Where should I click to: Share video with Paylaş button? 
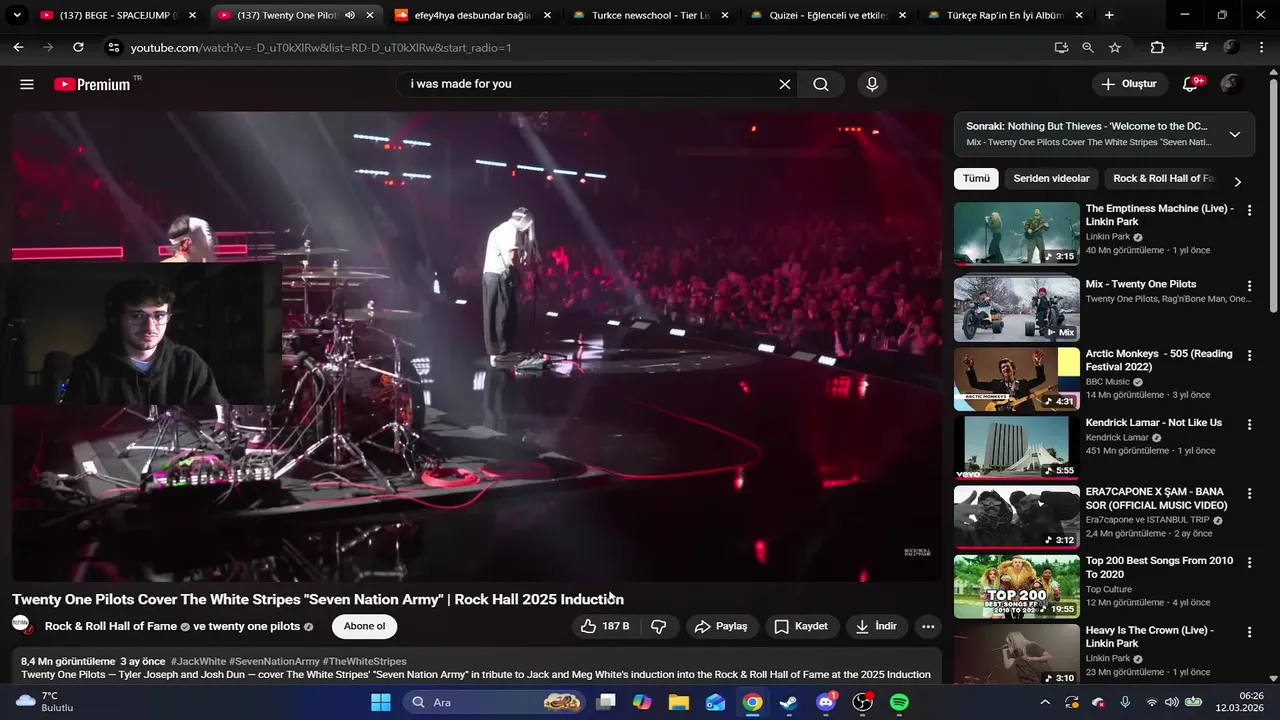point(721,626)
